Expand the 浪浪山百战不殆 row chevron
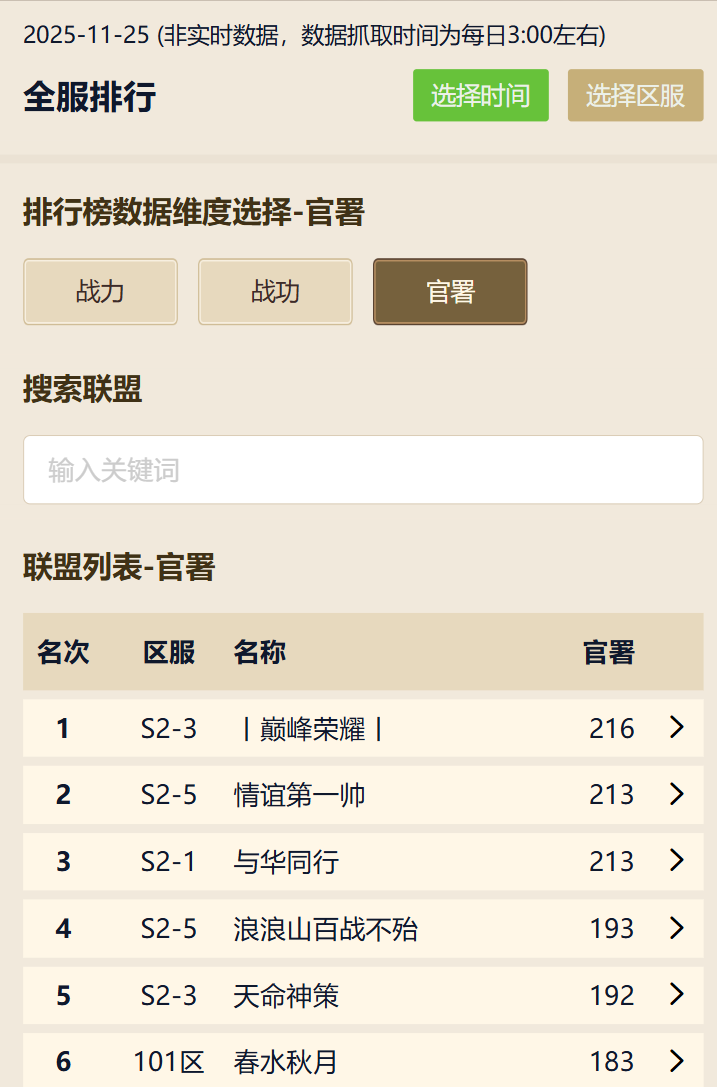The width and height of the screenshot is (717, 1087). click(x=677, y=929)
